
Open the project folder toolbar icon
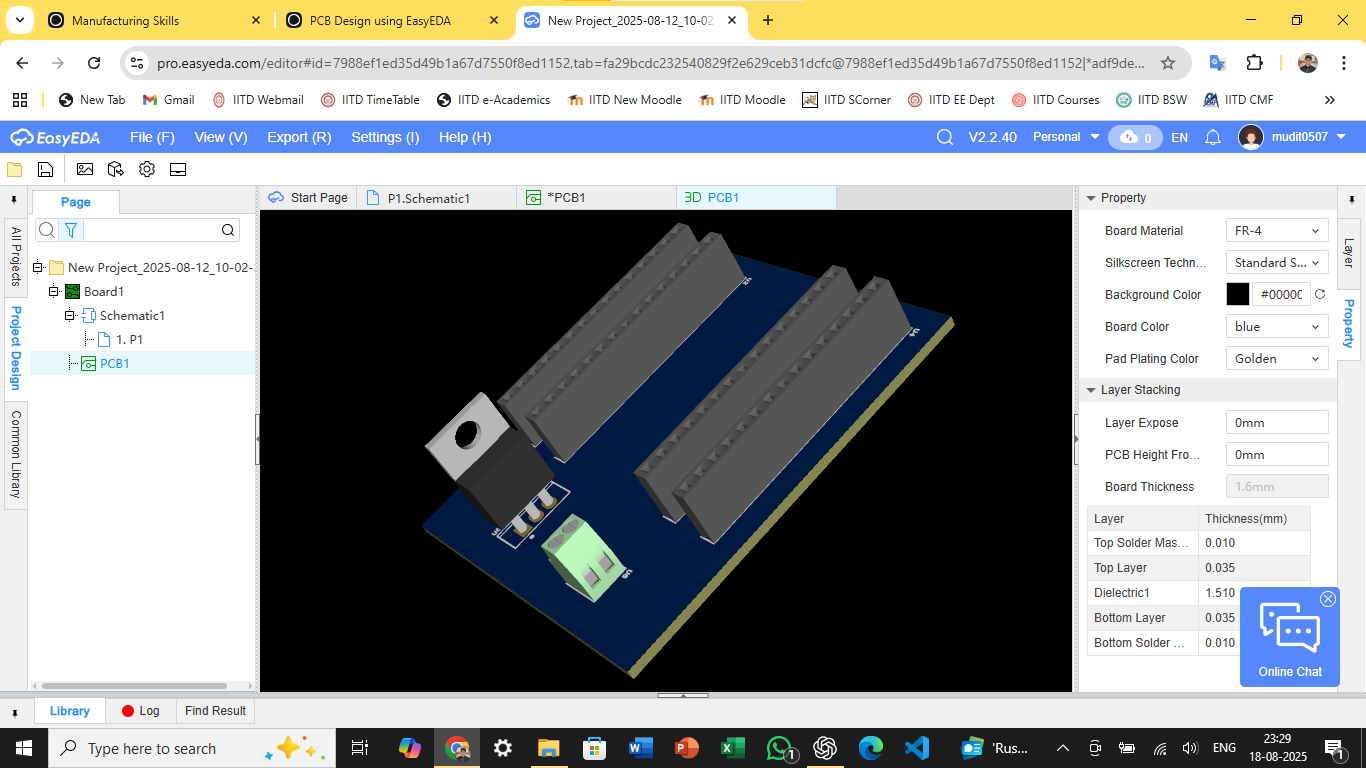tap(15, 169)
